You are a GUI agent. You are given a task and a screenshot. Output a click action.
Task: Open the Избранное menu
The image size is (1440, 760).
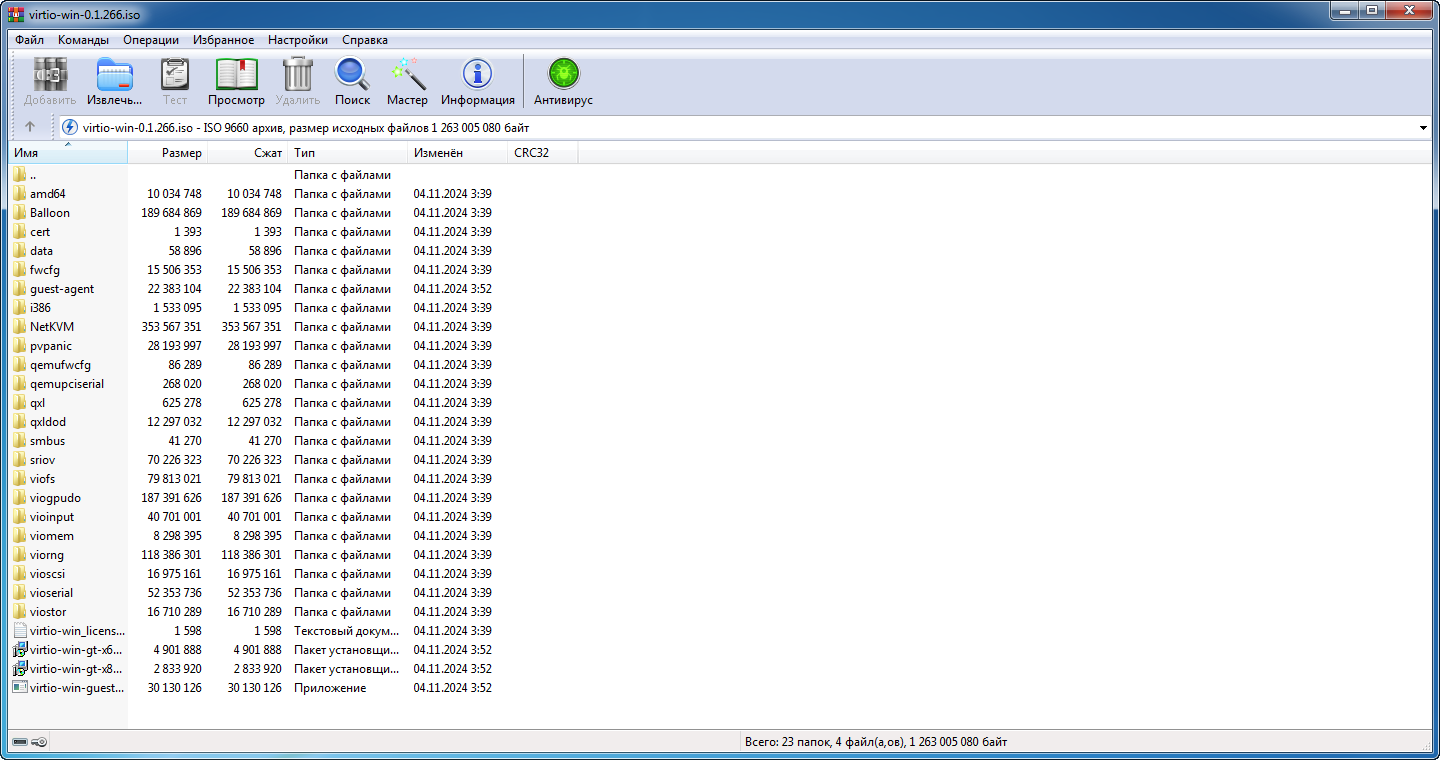pos(223,40)
